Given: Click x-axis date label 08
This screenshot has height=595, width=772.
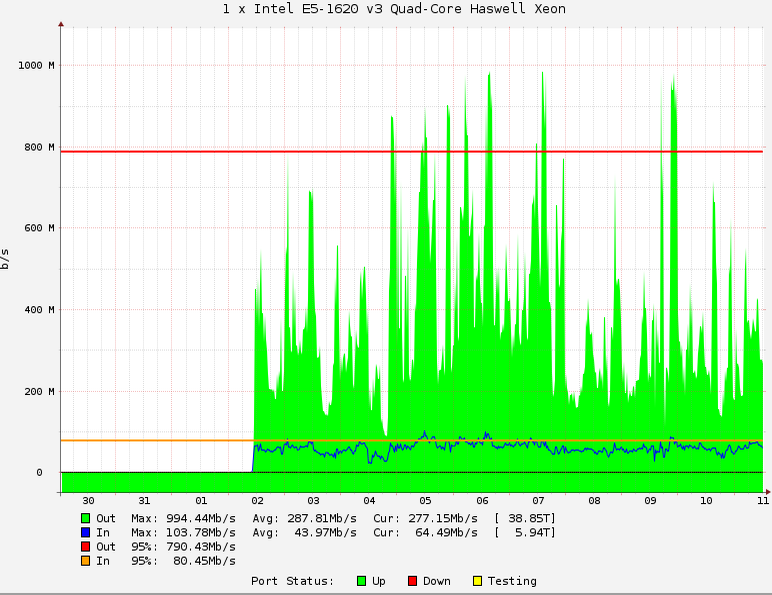Looking at the screenshot, I should pyautogui.click(x=594, y=500).
